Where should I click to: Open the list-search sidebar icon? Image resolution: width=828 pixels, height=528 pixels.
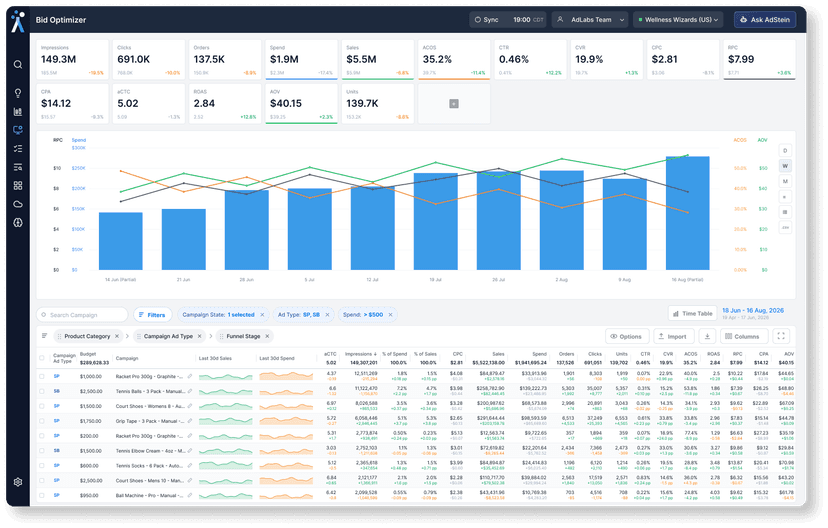(x=18, y=167)
